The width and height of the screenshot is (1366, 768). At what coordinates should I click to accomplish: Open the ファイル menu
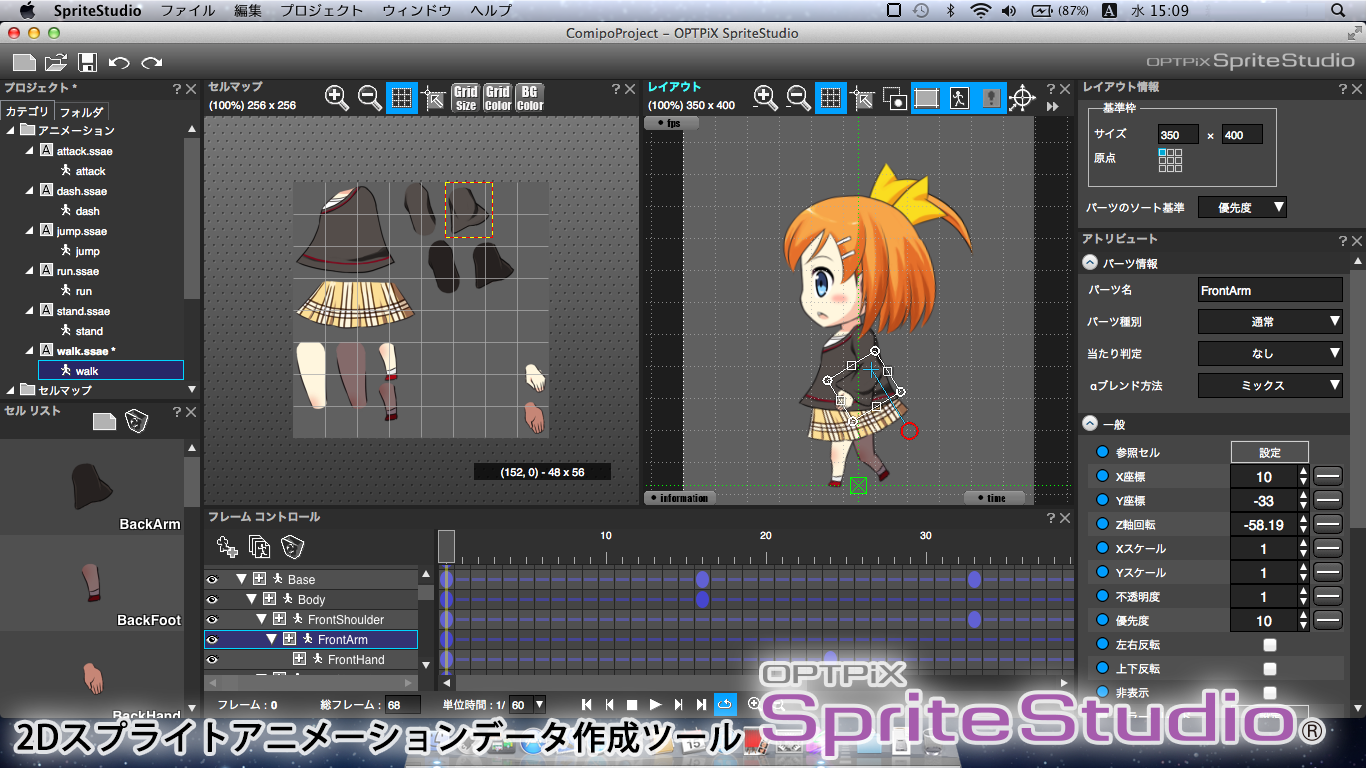click(188, 11)
